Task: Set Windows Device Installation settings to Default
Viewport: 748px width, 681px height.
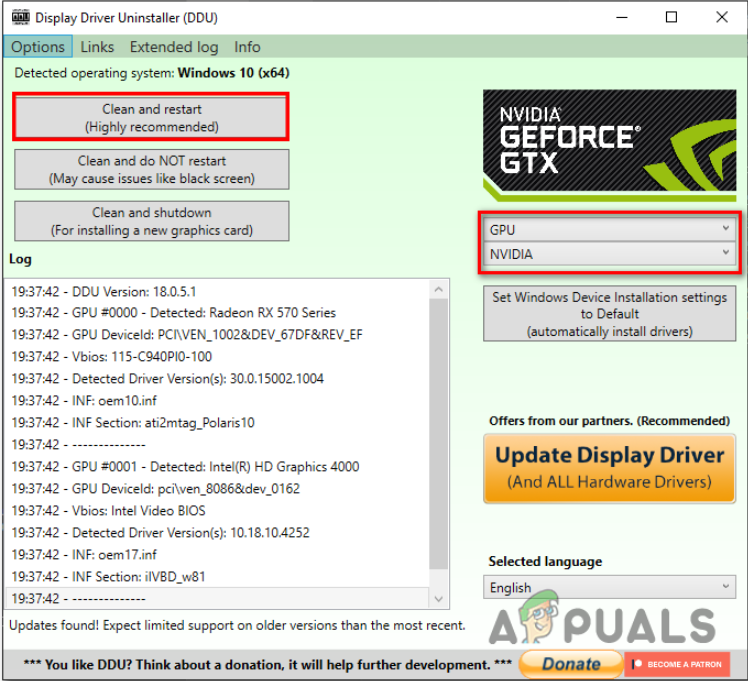Action: click(609, 314)
